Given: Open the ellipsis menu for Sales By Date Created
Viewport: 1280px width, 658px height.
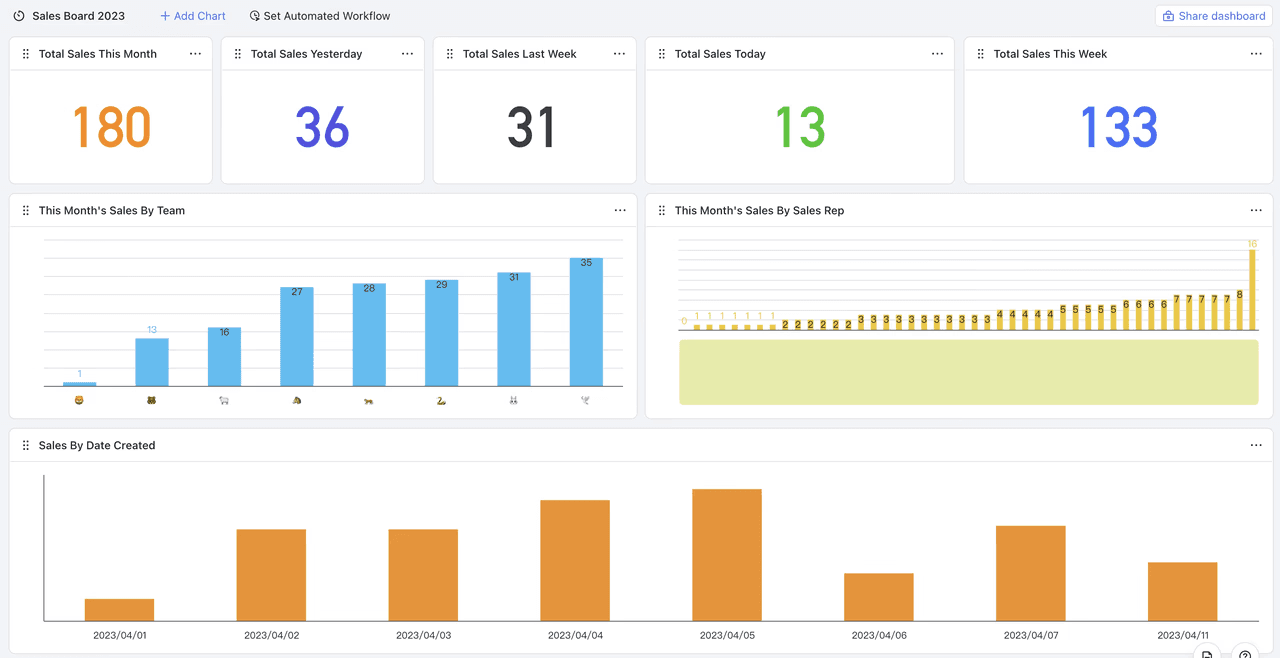Looking at the screenshot, I should [1256, 446].
